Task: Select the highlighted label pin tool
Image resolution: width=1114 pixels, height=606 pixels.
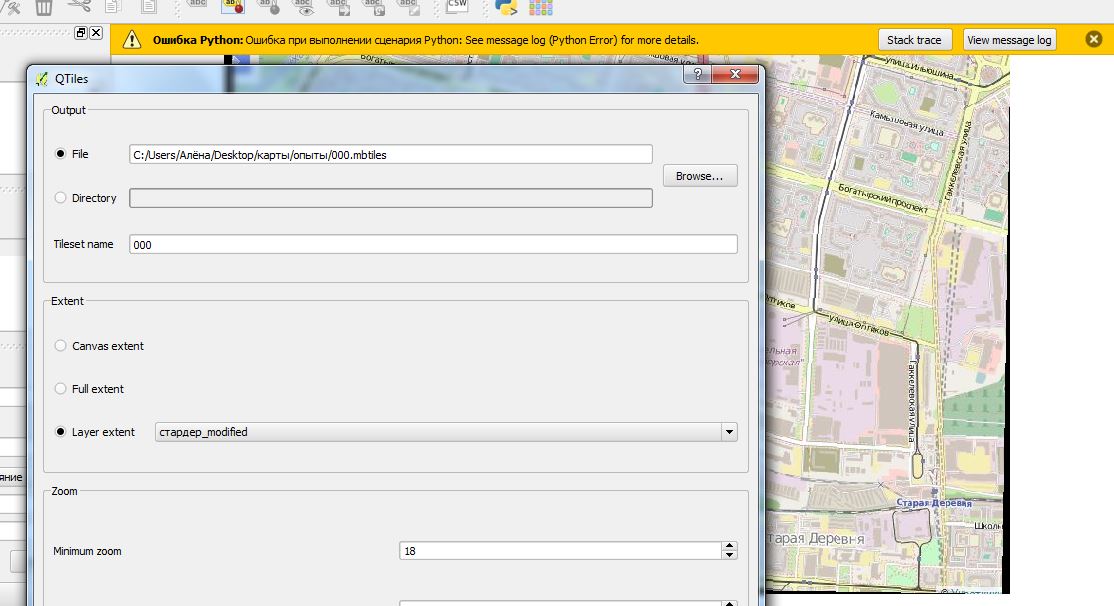Action: (x=232, y=7)
